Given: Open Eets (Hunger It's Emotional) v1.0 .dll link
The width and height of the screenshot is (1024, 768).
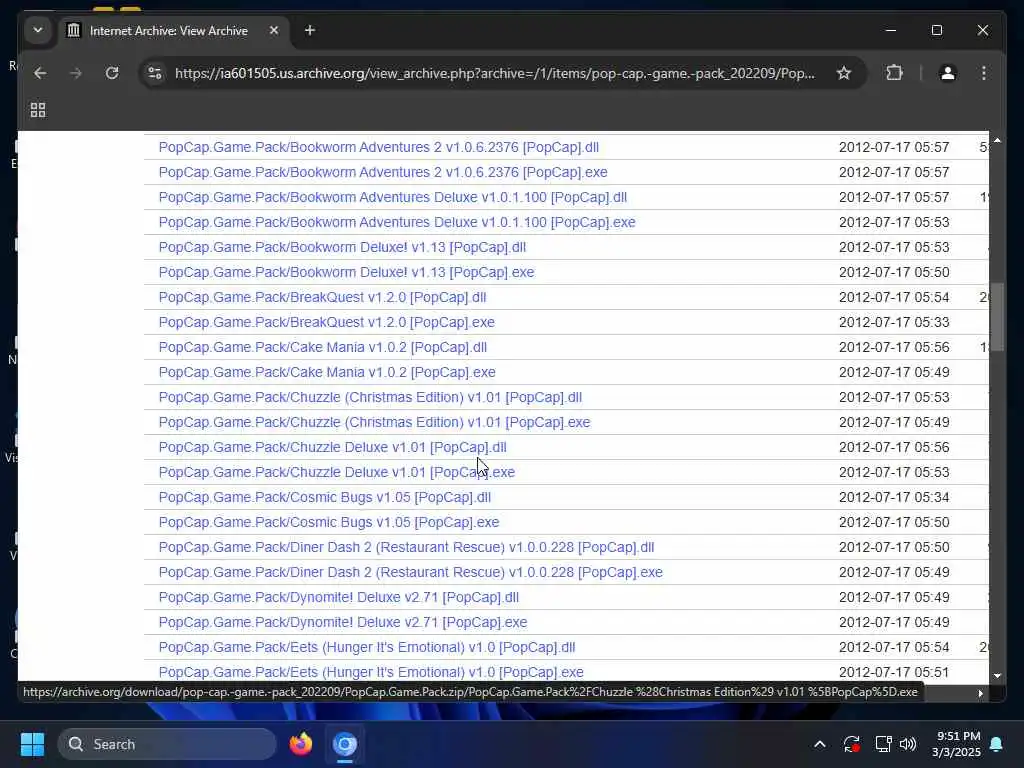Looking at the screenshot, I should [x=367, y=648].
